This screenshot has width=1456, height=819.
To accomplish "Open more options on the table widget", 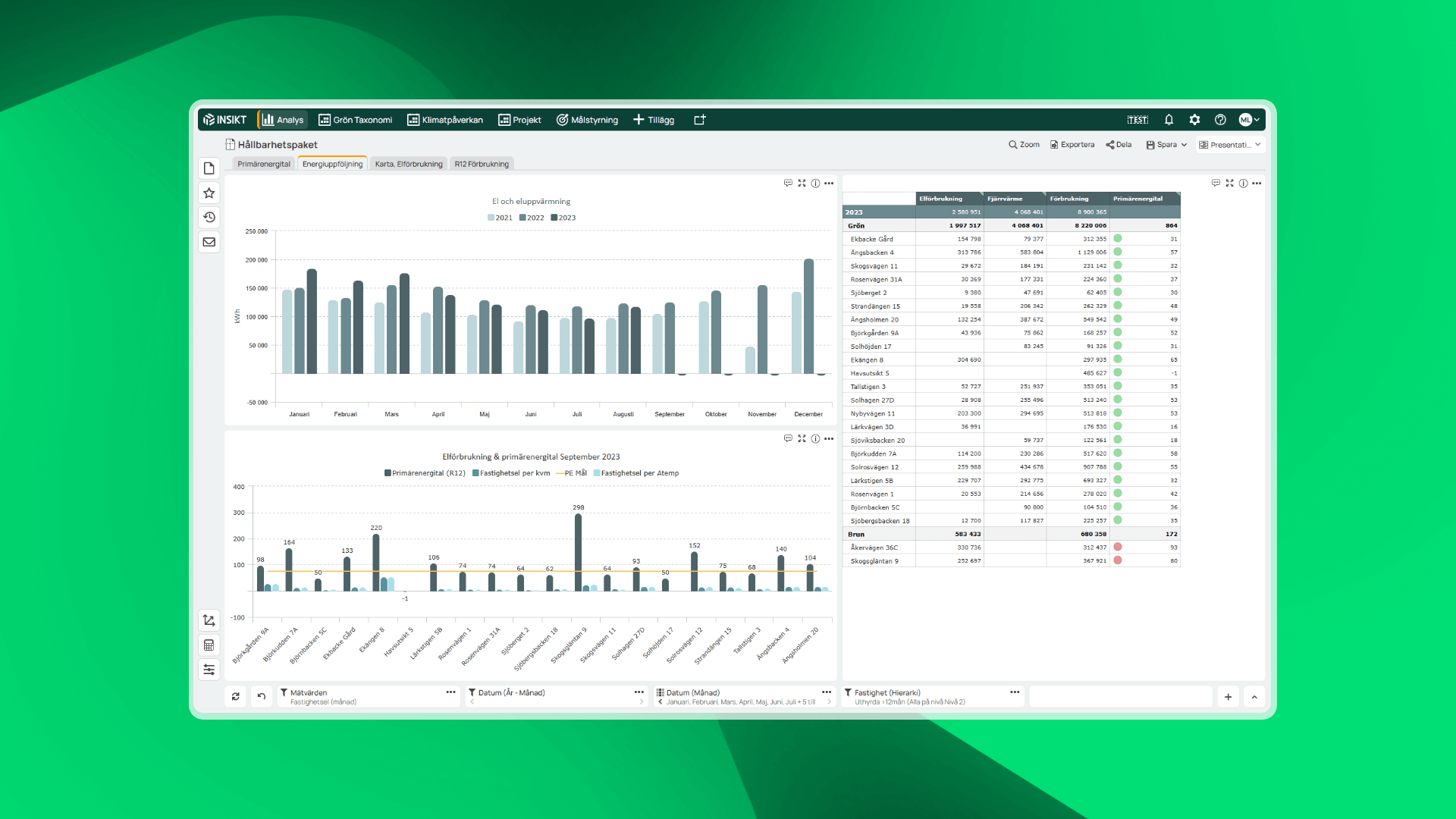I will (1257, 184).
